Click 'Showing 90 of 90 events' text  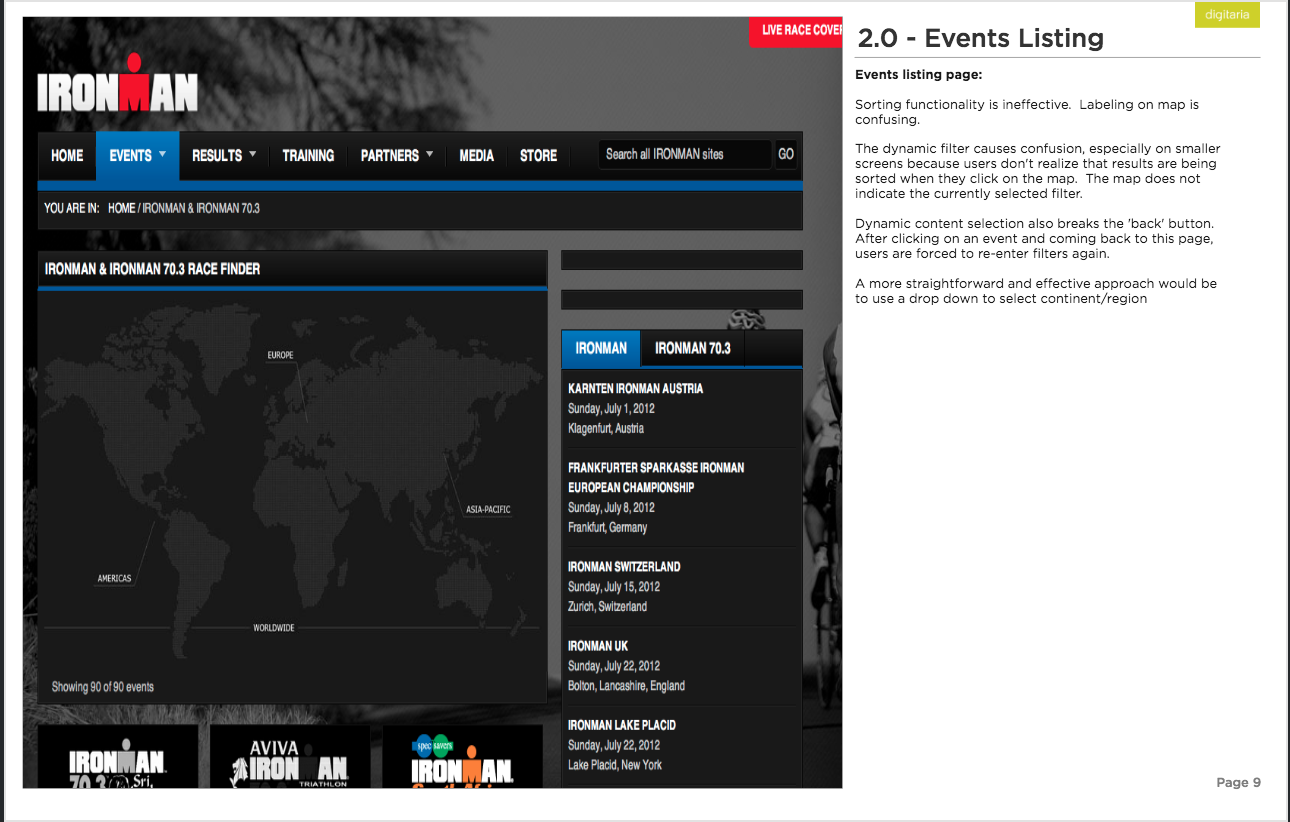(x=103, y=687)
